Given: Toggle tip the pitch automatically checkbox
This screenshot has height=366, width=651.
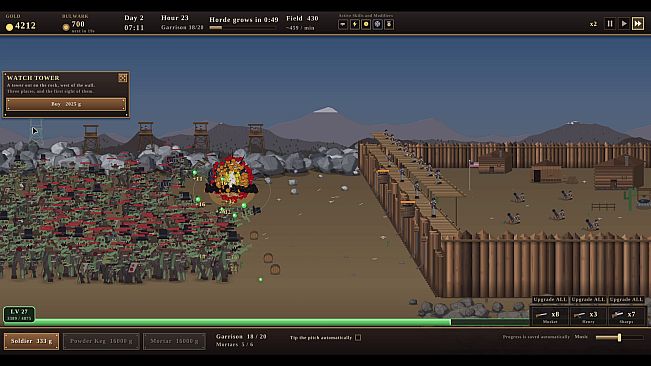Looking at the screenshot, I should click(358, 338).
